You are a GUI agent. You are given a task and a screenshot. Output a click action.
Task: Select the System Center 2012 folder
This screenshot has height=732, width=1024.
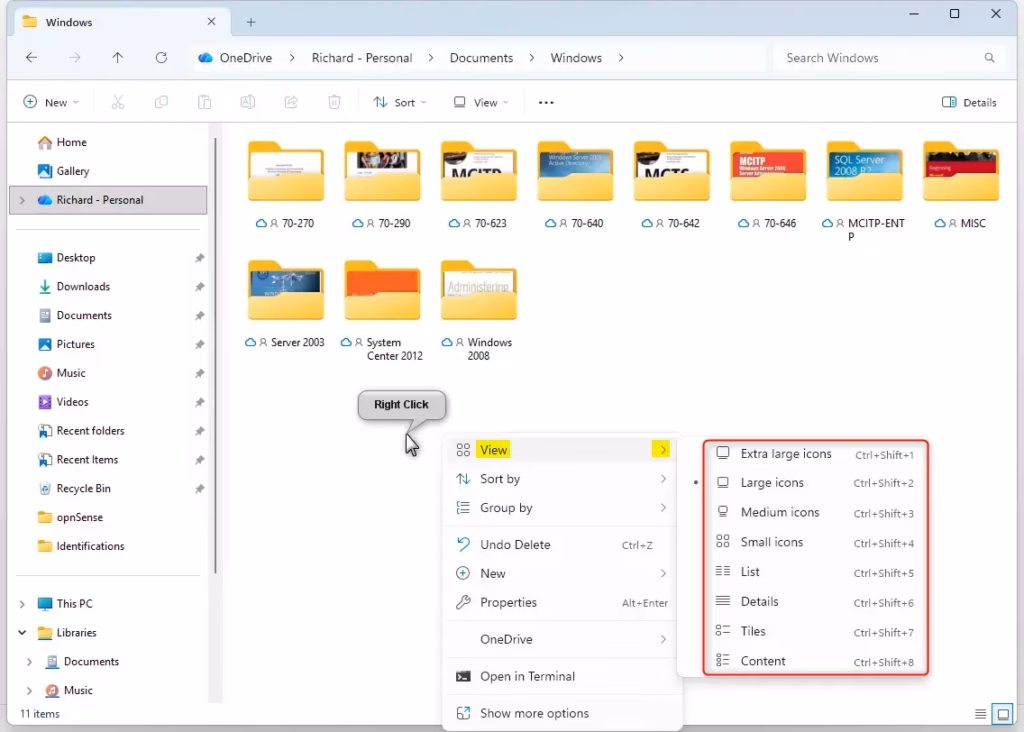(382, 310)
